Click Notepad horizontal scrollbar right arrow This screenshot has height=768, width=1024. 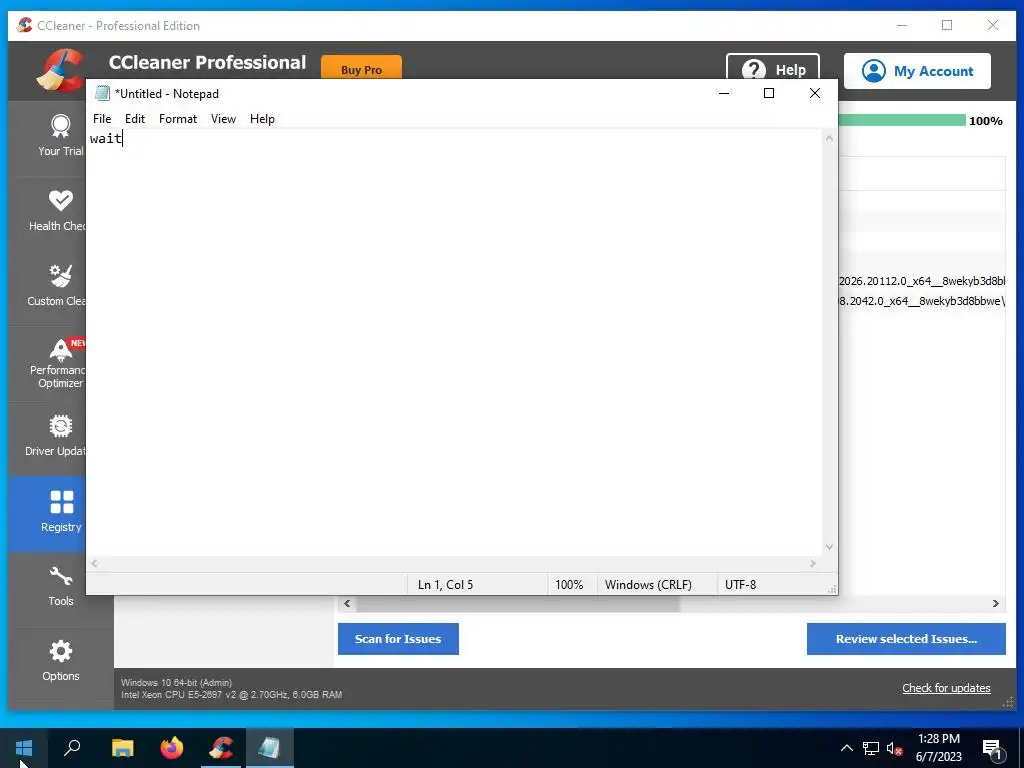(x=812, y=563)
